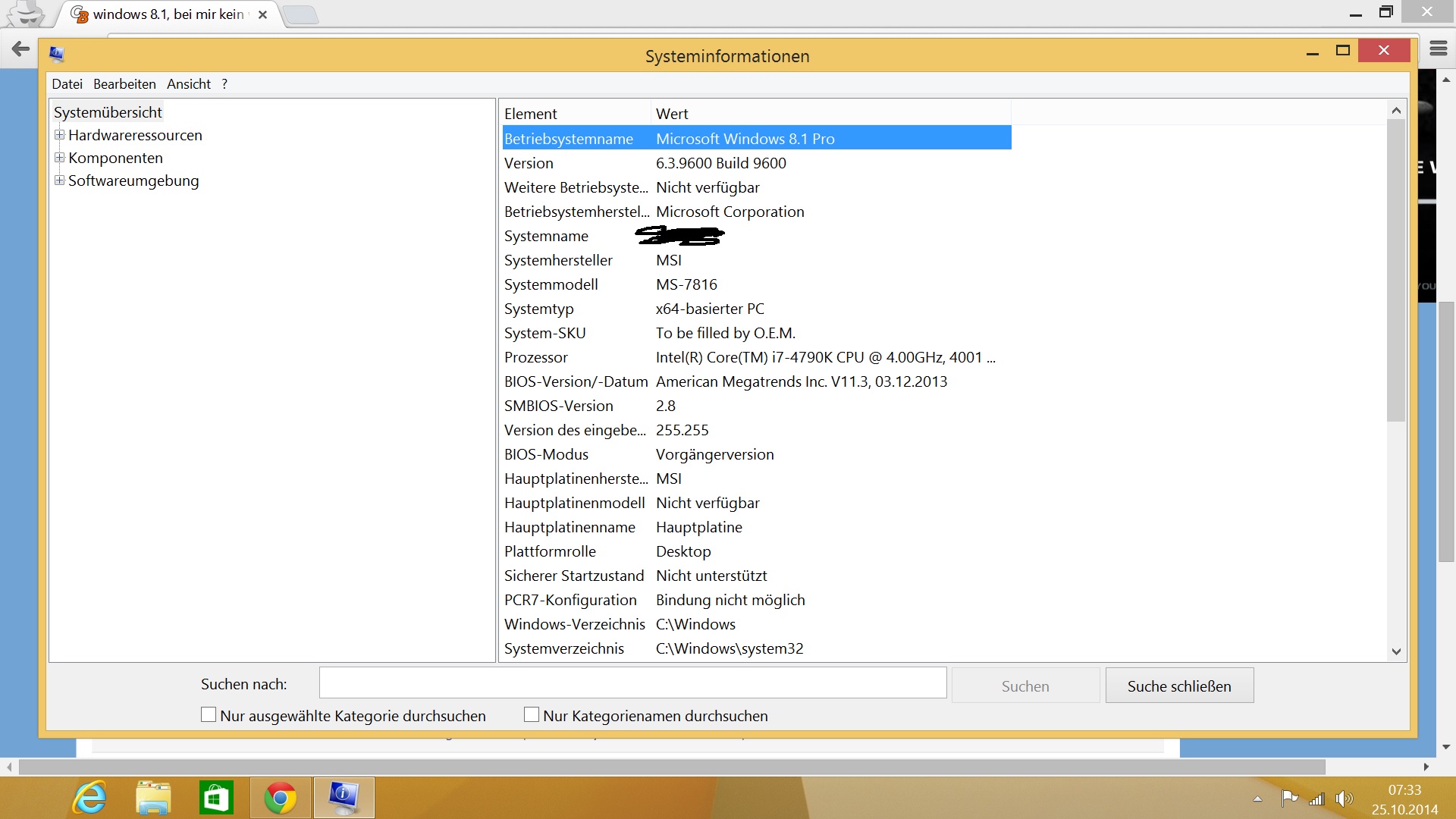The width and height of the screenshot is (1456, 819).
Task: Click the System Information taskbar icon
Action: pyautogui.click(x=344, y=798)
